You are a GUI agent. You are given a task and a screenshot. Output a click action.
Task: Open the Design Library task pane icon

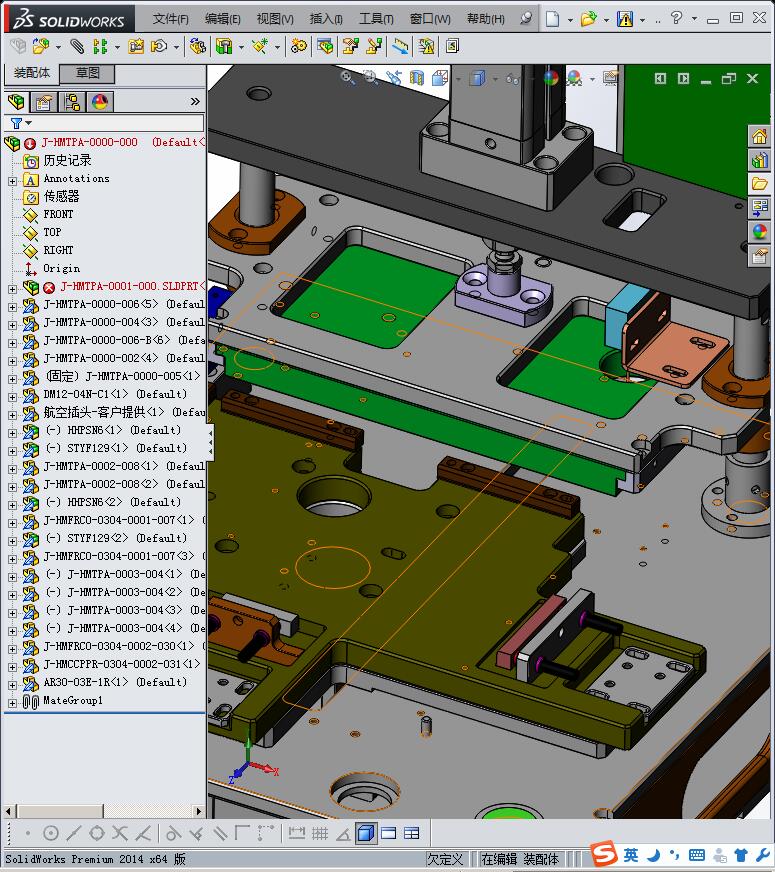click(759, 160)
